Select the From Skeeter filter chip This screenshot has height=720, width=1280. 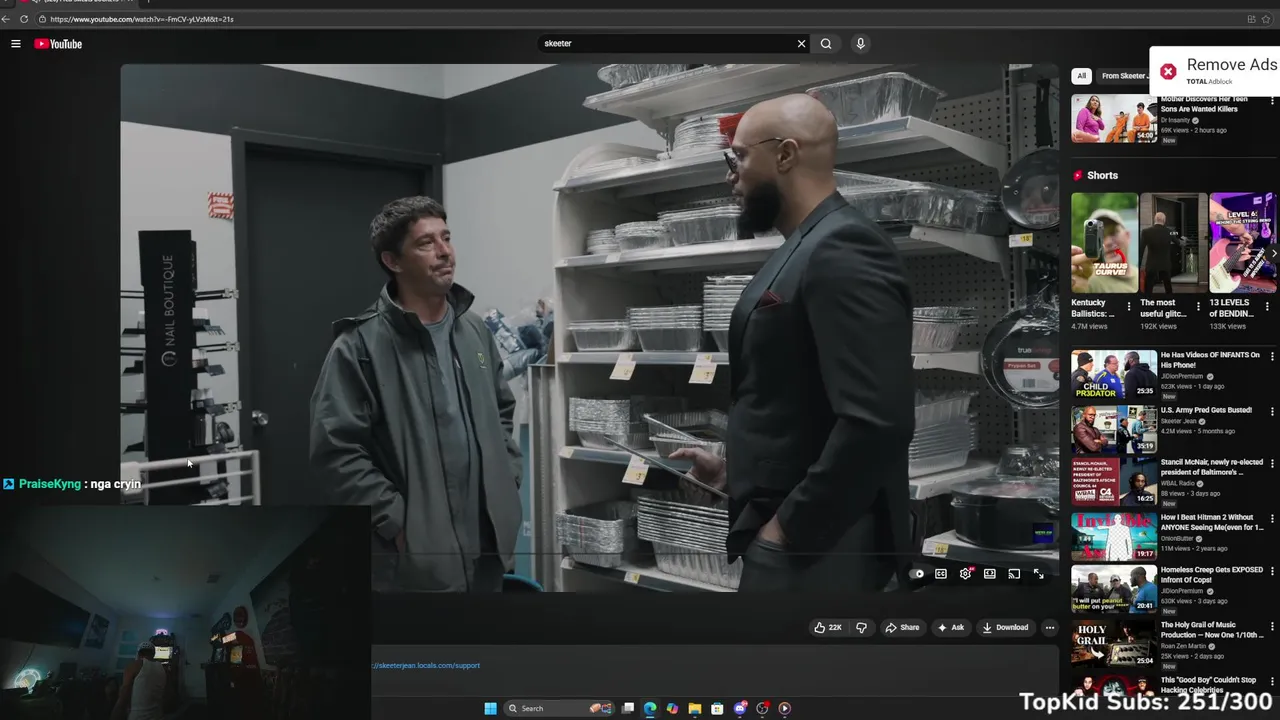[1123, 76]
